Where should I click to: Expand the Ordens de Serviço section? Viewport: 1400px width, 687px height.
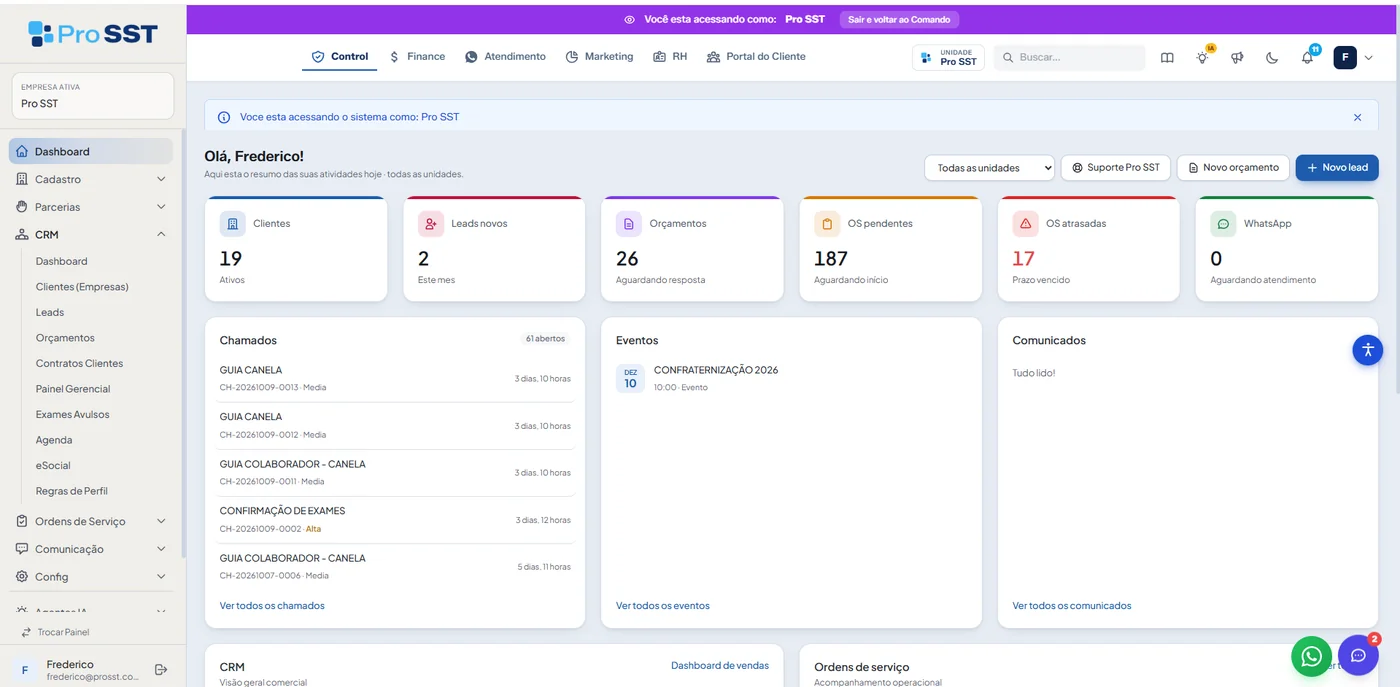point(91,521)
